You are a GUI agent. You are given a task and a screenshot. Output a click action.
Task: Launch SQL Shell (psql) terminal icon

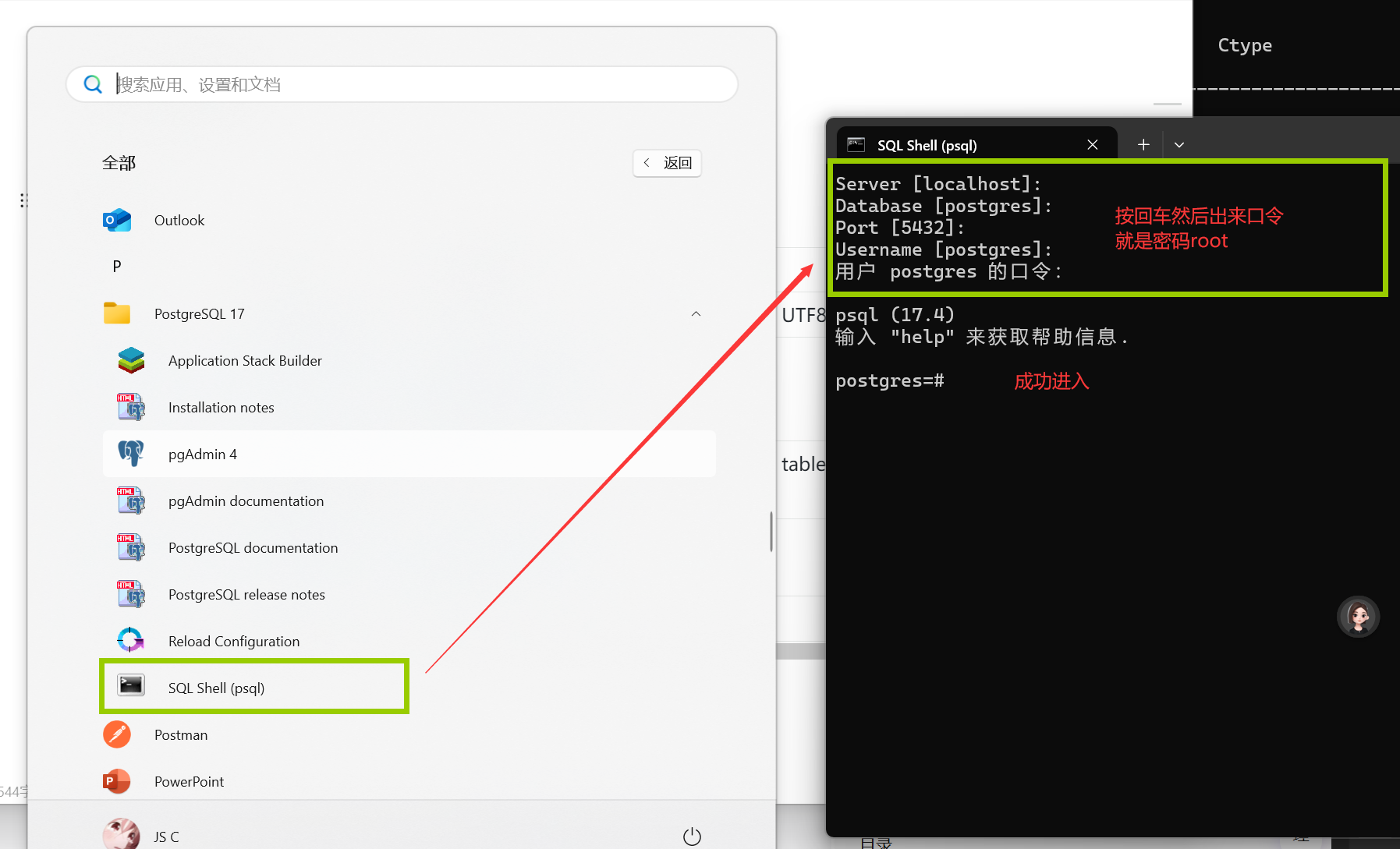(x=131, y=685)
